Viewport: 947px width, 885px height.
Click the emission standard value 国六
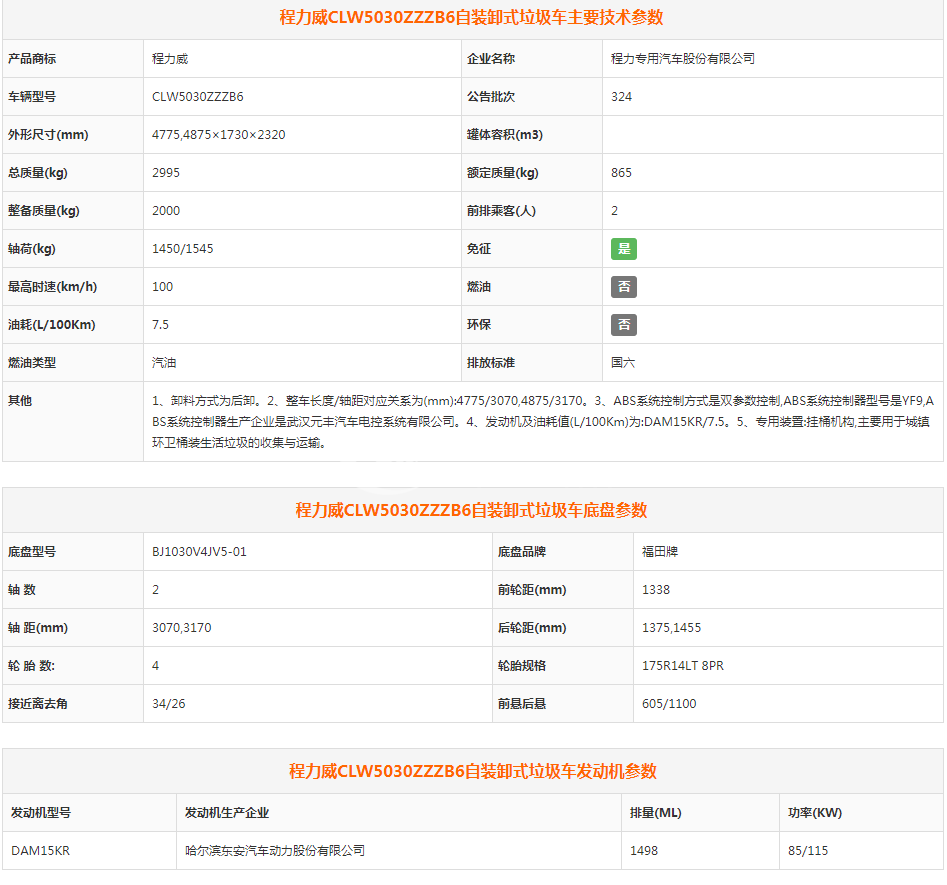623,363
